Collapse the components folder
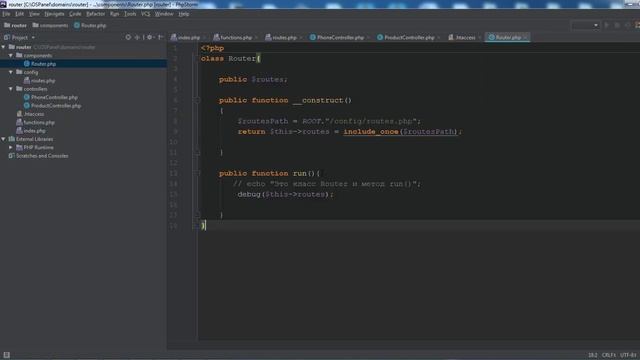 pyautogui.click(x=11, y=56)
